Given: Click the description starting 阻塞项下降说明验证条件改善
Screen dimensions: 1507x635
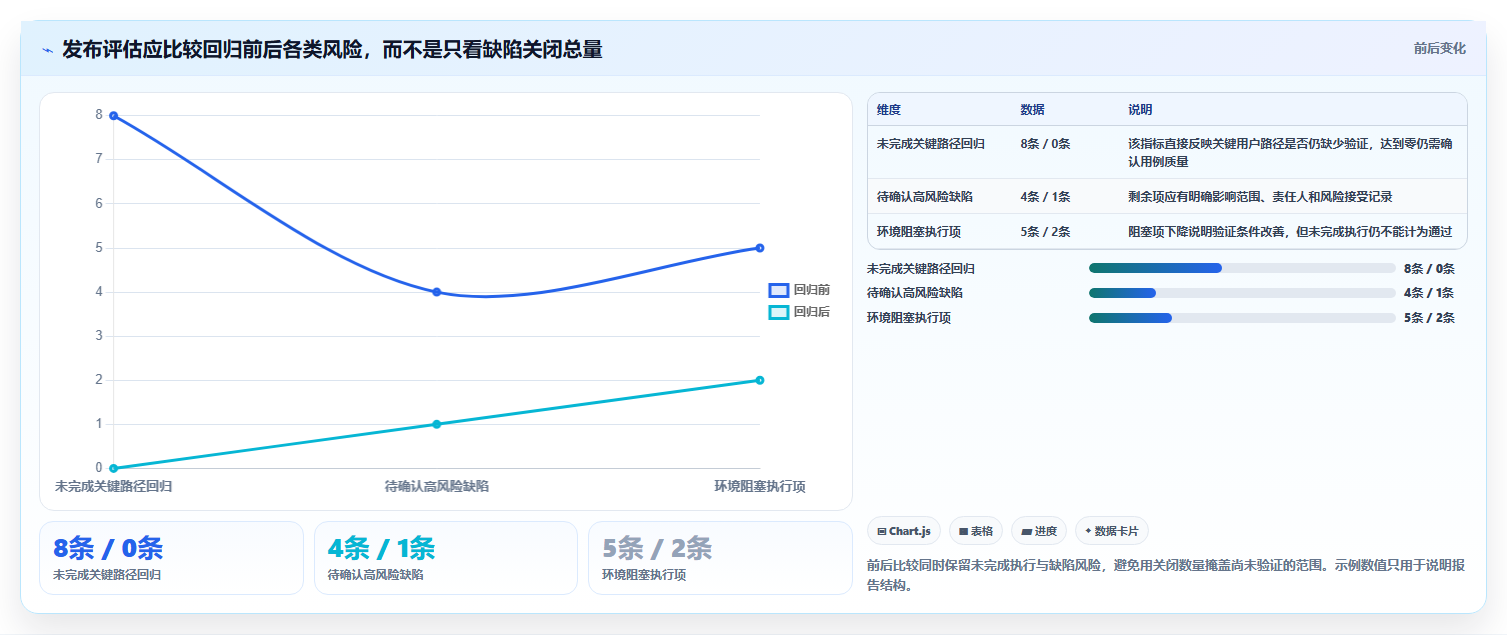Looking at the screenshot, I should tap(1290, 232).
